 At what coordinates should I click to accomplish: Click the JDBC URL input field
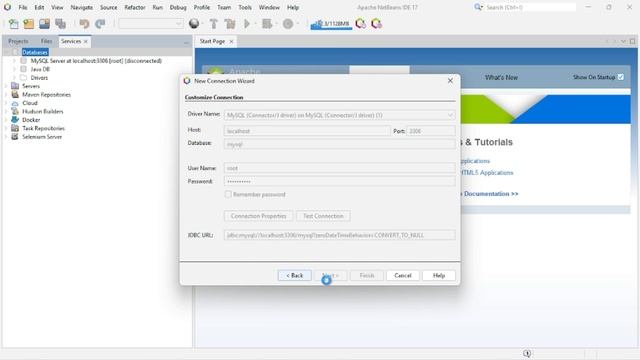click(340, 235)
